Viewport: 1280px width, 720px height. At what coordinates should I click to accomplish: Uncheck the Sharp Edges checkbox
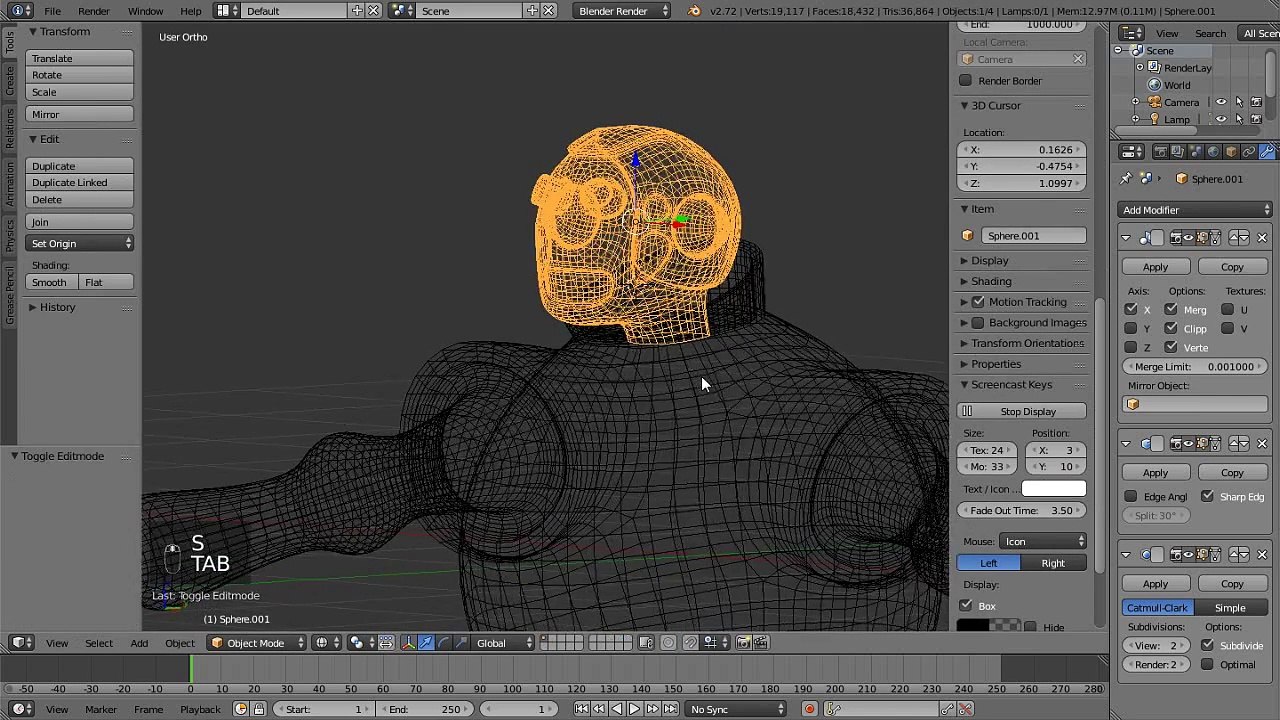click(x=1207, y=497)
